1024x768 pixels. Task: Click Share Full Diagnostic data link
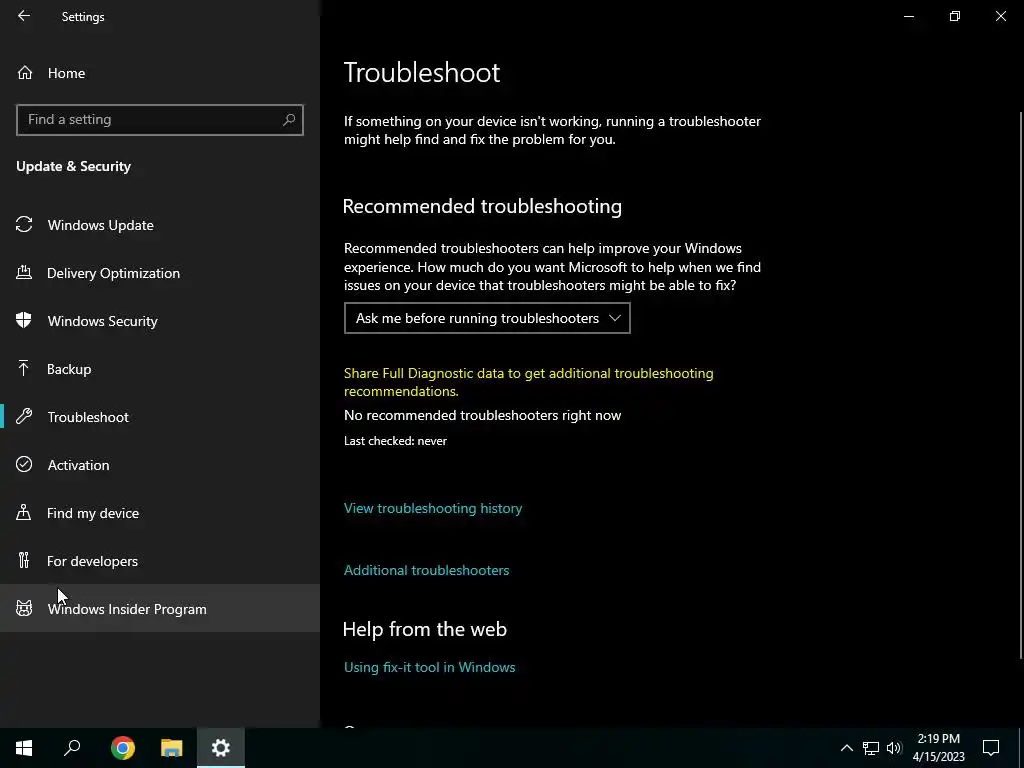(528, 382)
